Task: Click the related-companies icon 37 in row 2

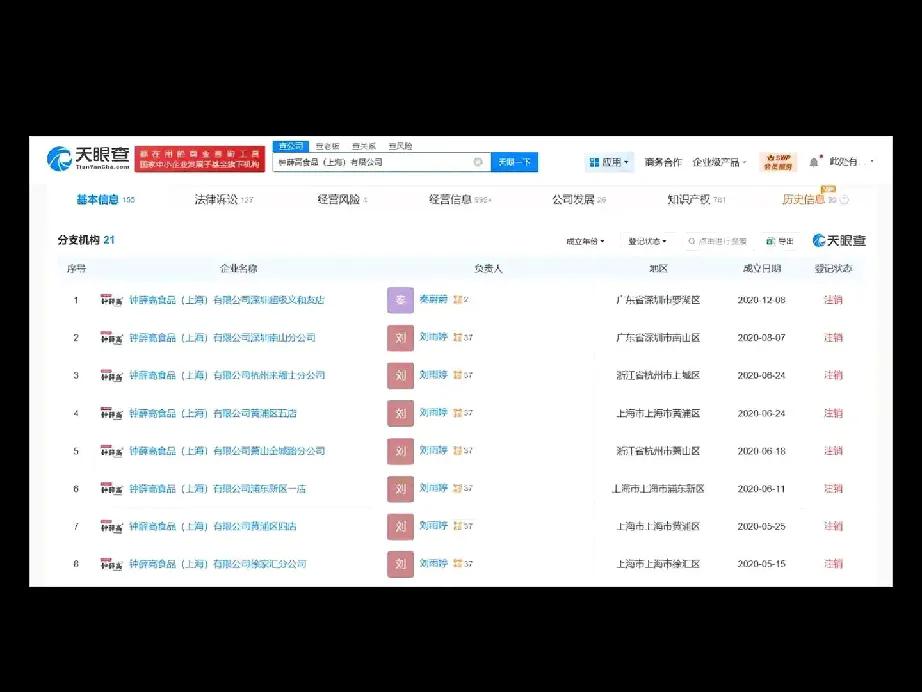Action: click(463, 337)
